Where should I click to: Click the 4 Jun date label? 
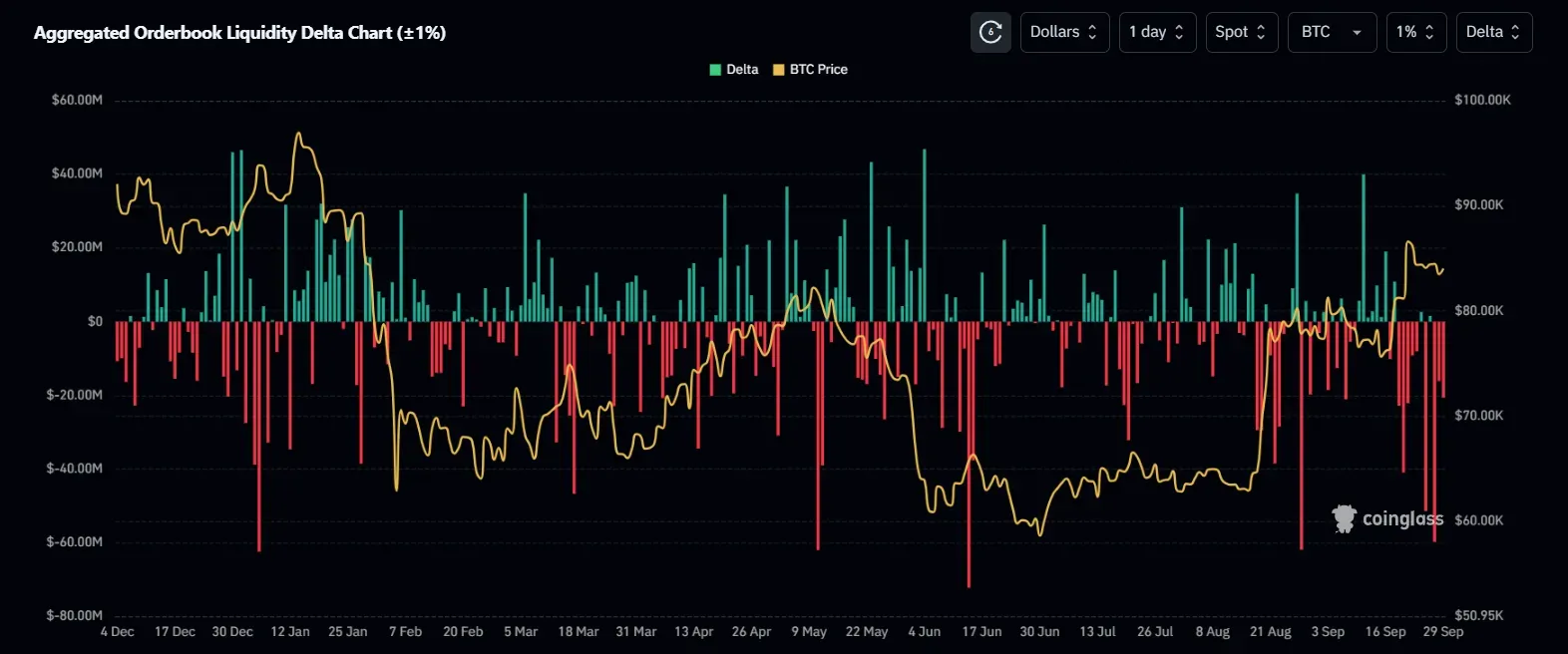925,632
